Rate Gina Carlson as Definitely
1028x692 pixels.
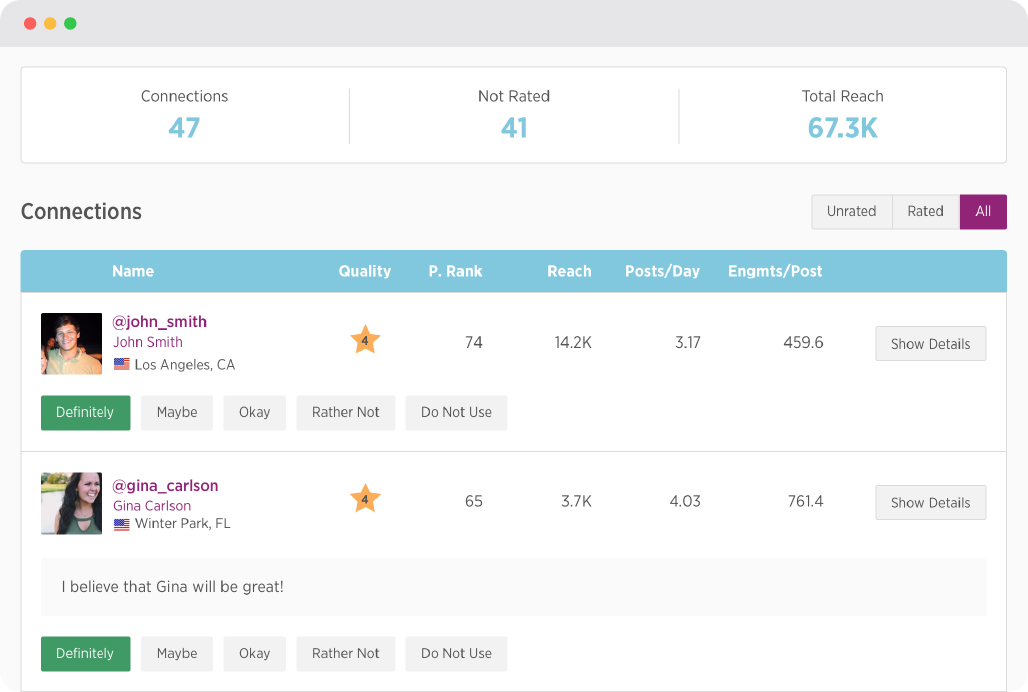point(85,654)
